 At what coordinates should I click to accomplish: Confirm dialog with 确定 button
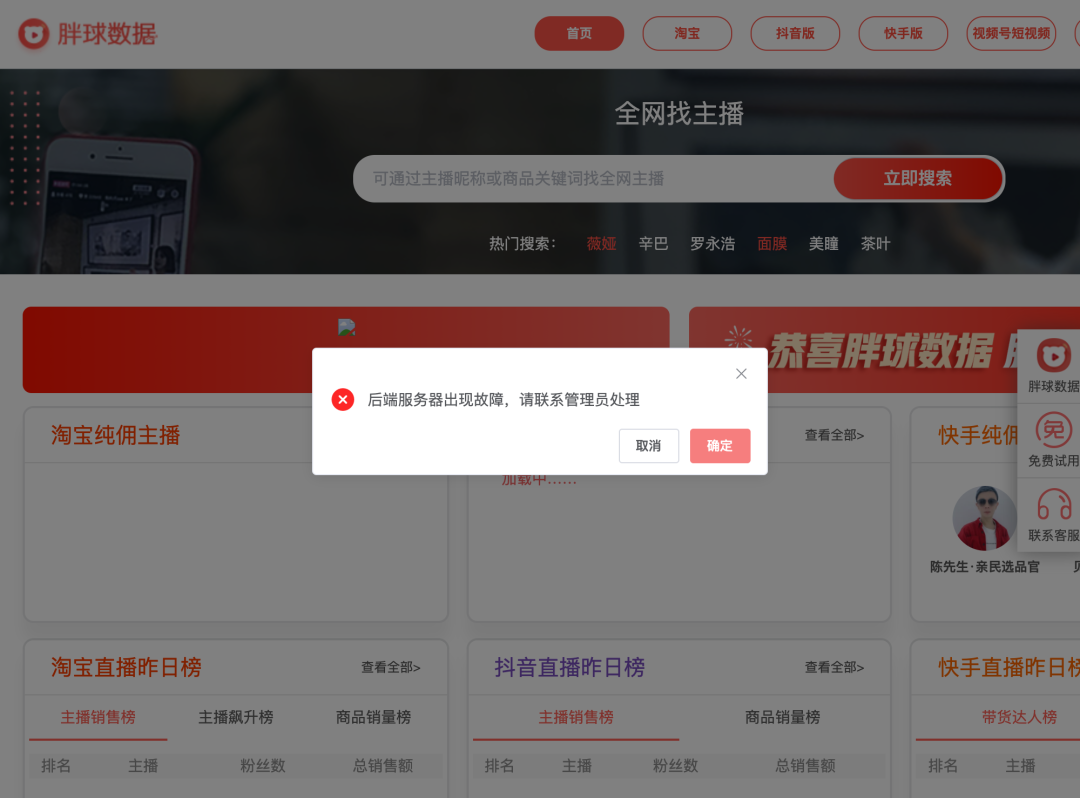(x=720, y=445)
